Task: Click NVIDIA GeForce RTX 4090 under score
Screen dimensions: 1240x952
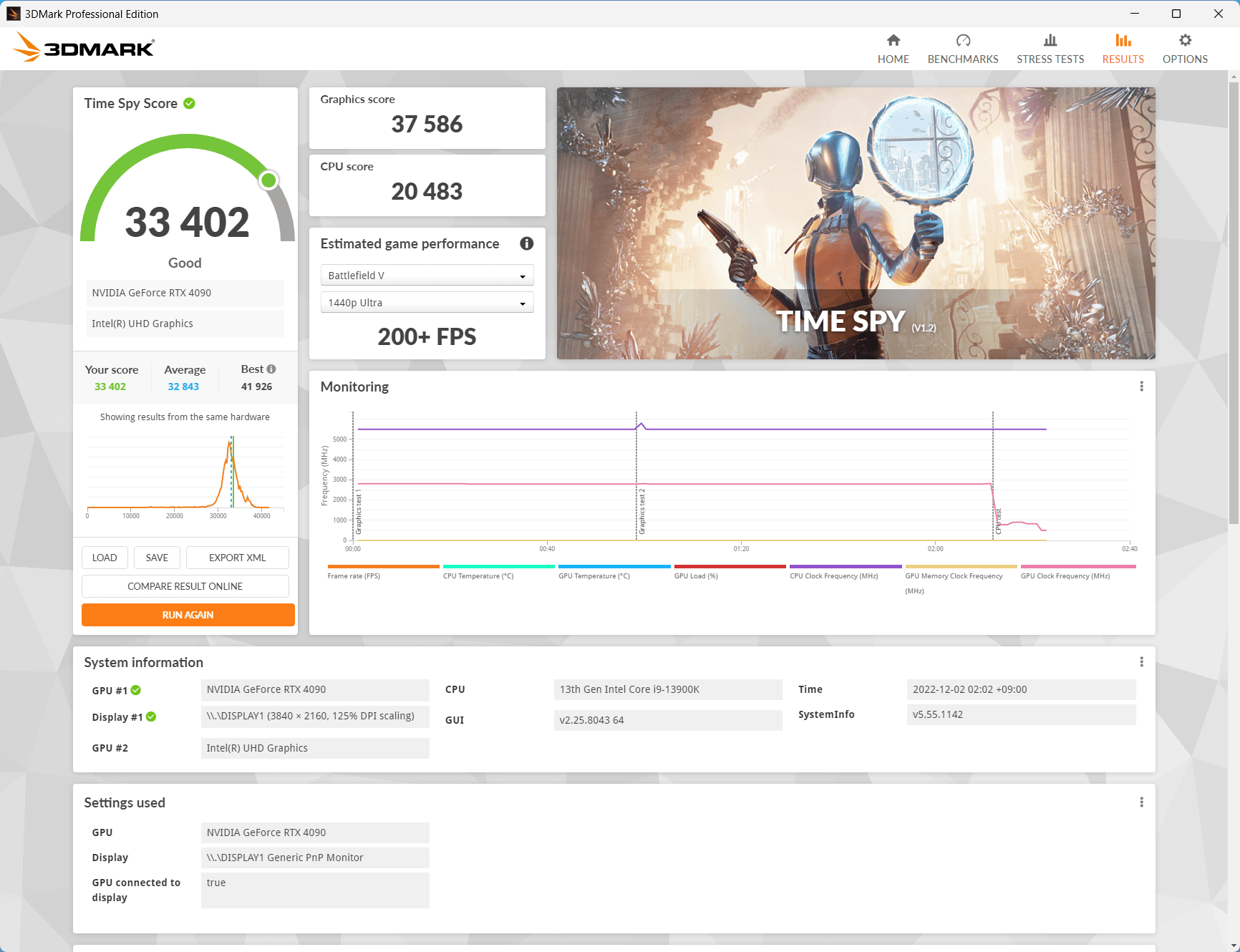Action: 185,293
